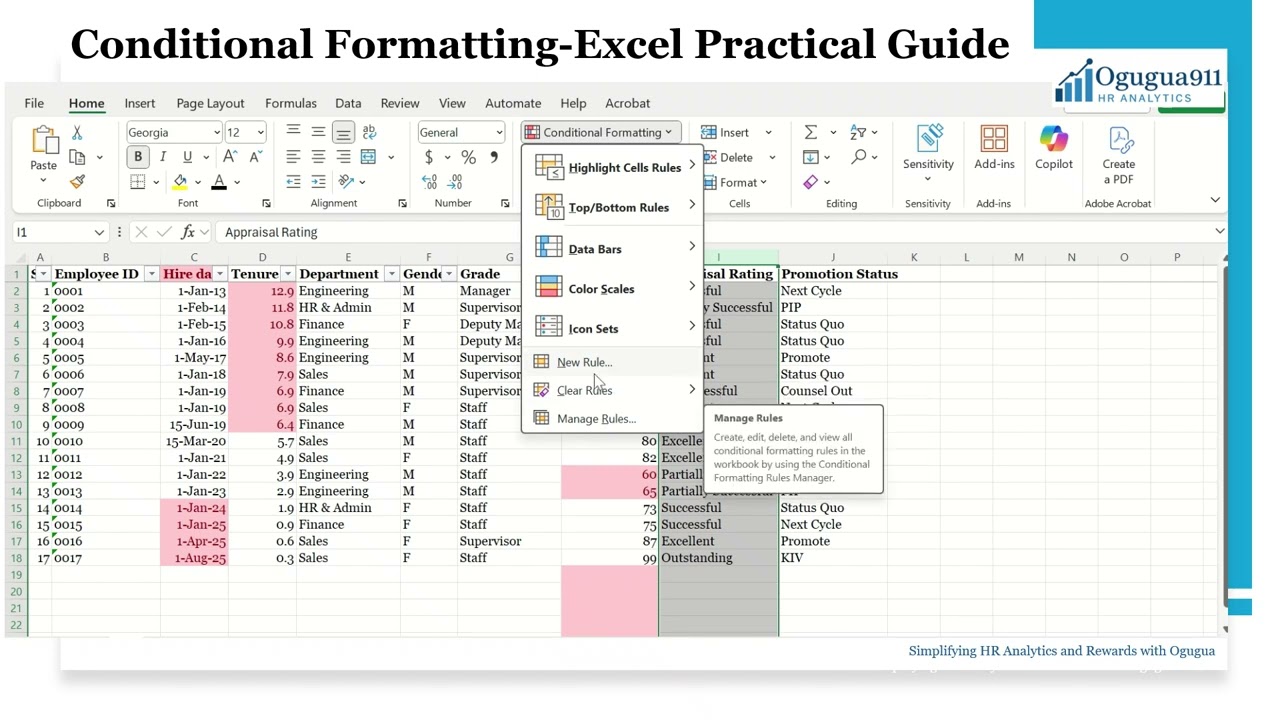Image resolution: width=1280 pixels, height=720 pixels.
Task: Apply Accounting dollar format
Action: [429, 157]
